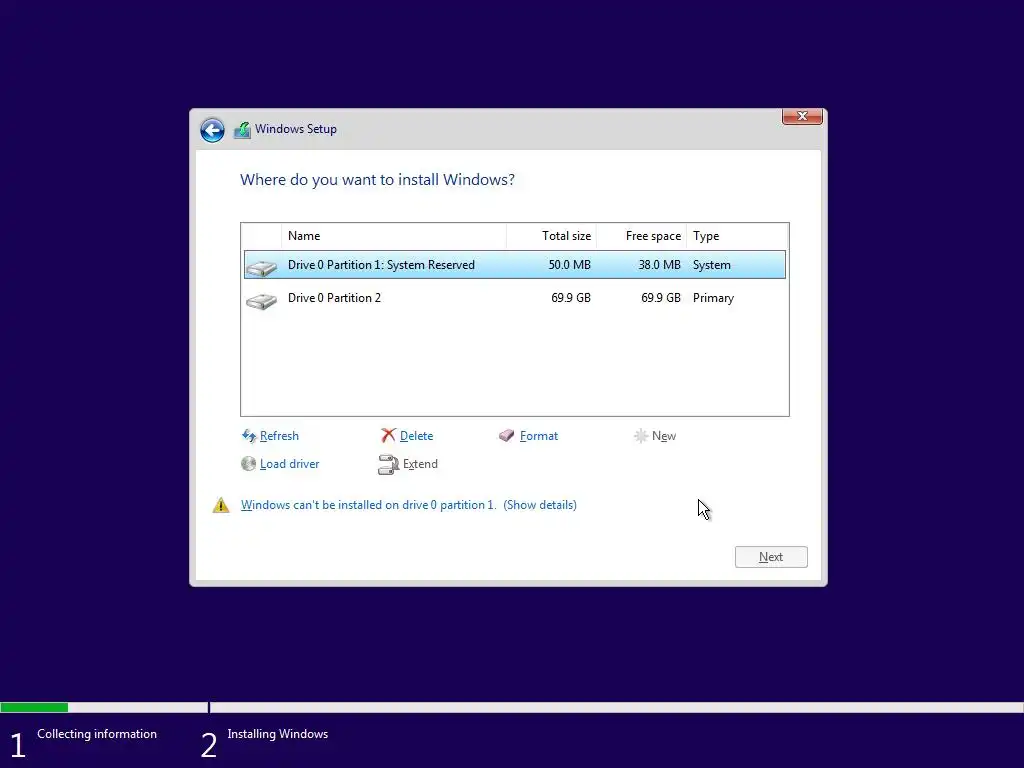Click the System type cell
This screenshot has height=768, width=1024.
pos(712,264)
